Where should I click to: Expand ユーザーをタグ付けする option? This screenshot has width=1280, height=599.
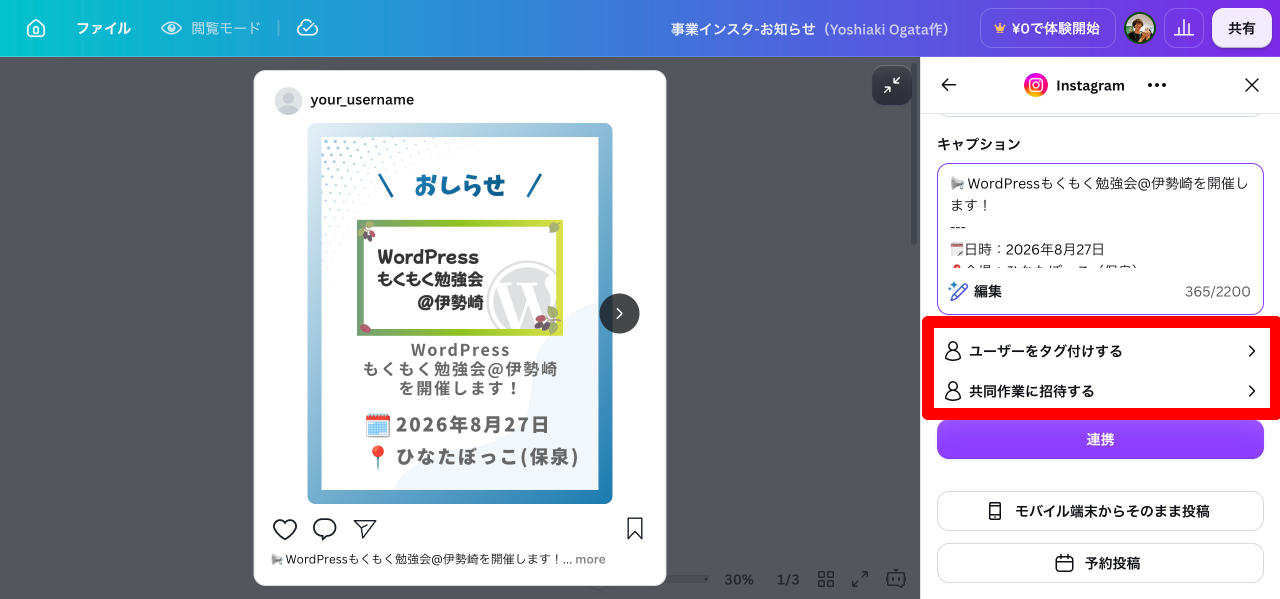pos(1101,351)
